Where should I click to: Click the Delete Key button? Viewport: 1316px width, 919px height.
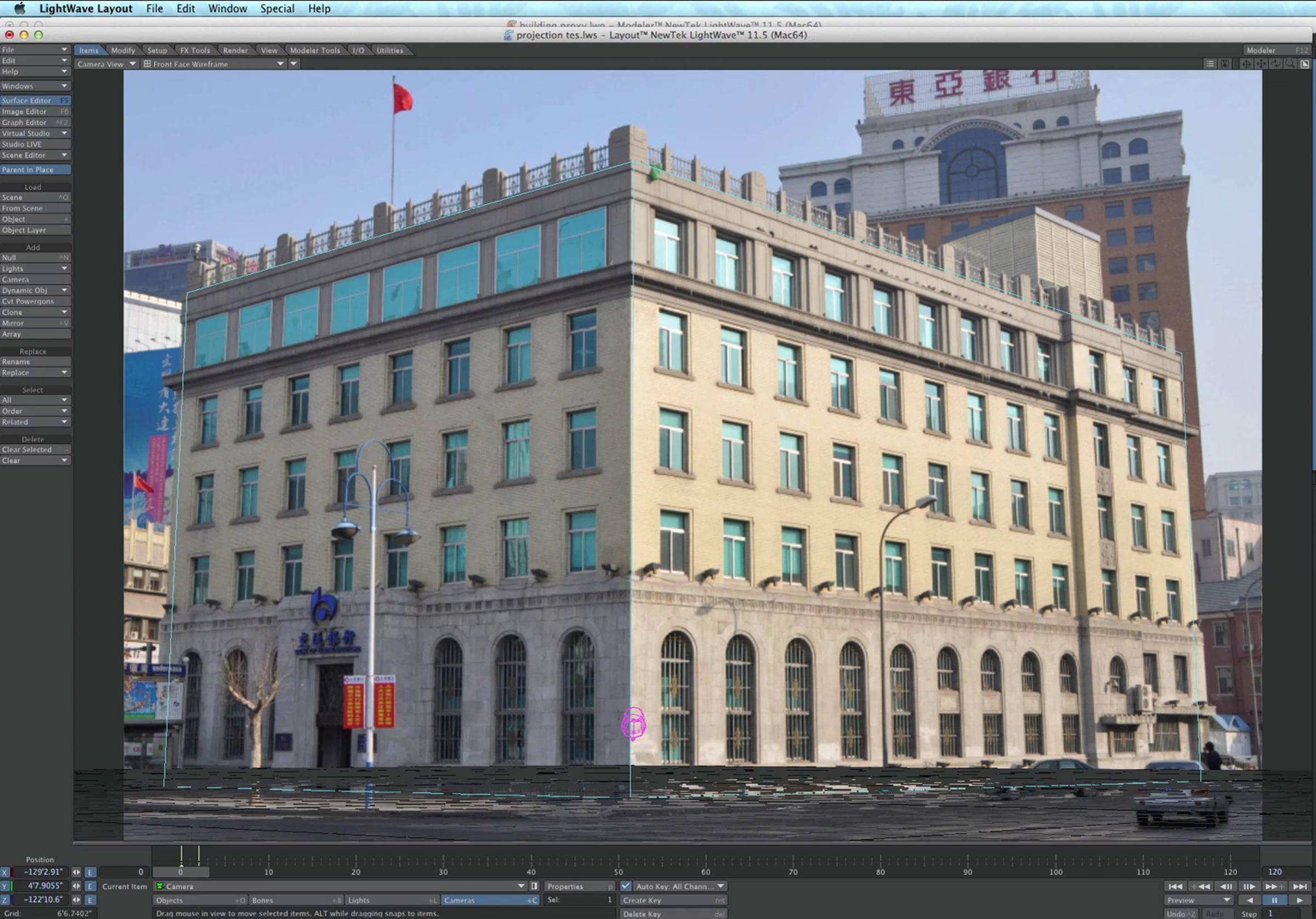click(x=673, y=914)
